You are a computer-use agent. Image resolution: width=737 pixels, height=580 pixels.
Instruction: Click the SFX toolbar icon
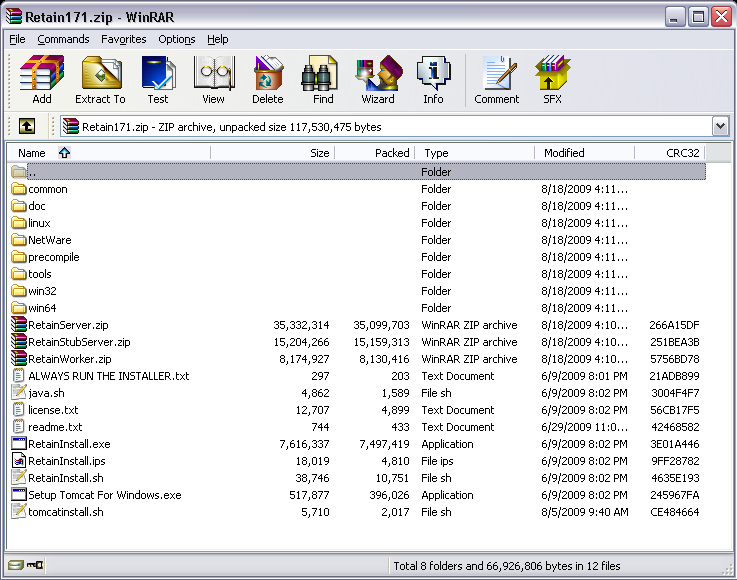pos(552,79)
